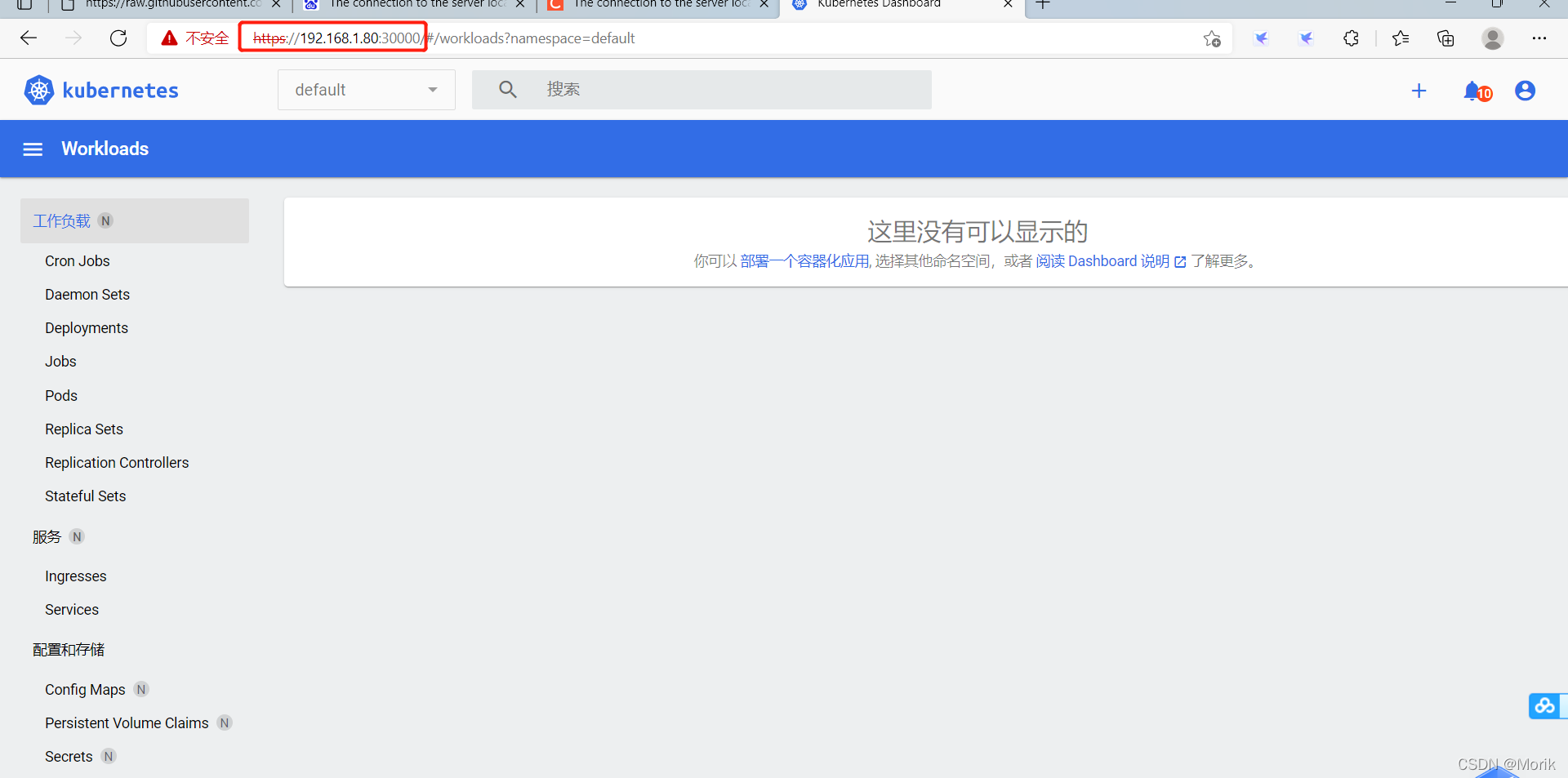Open collections icon in toolbar
Image resolution: width=1568 pixels, height=778 pixels.
1445,38
